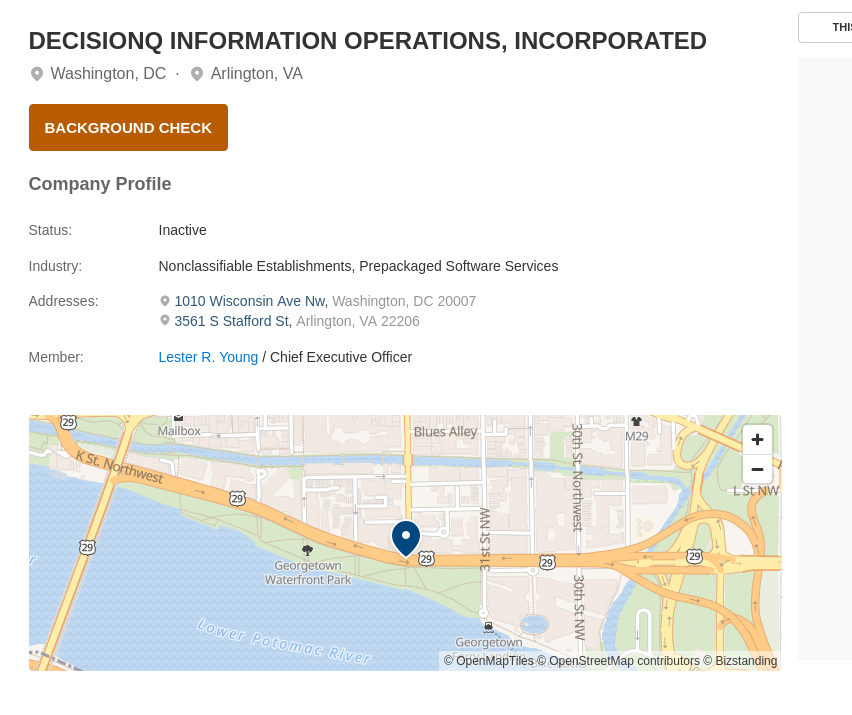Click the ferry icon above the Georgetown label

click(x=488, y=627)
